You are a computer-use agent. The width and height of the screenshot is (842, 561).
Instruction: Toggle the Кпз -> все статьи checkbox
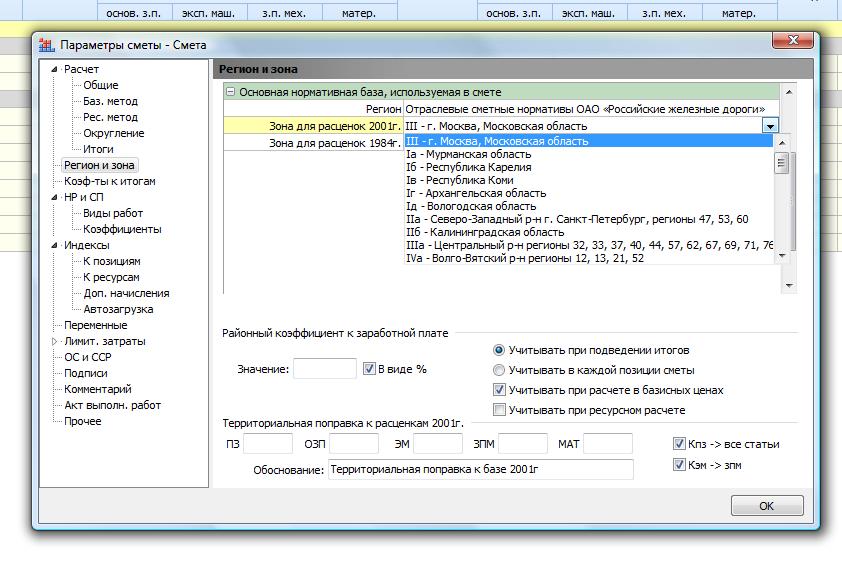[680, 444]
